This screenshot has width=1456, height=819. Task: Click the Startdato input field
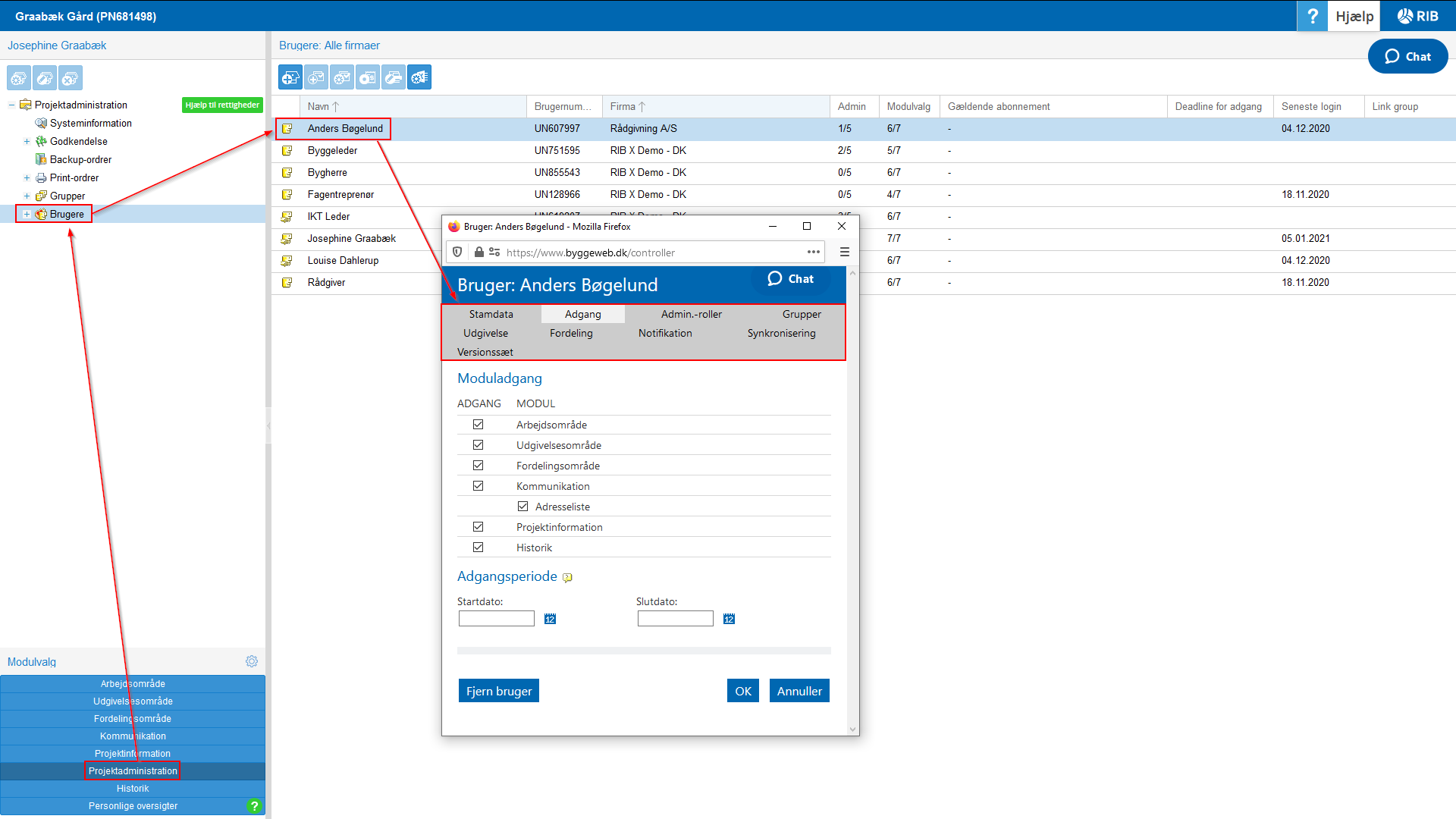click(497, 619)
